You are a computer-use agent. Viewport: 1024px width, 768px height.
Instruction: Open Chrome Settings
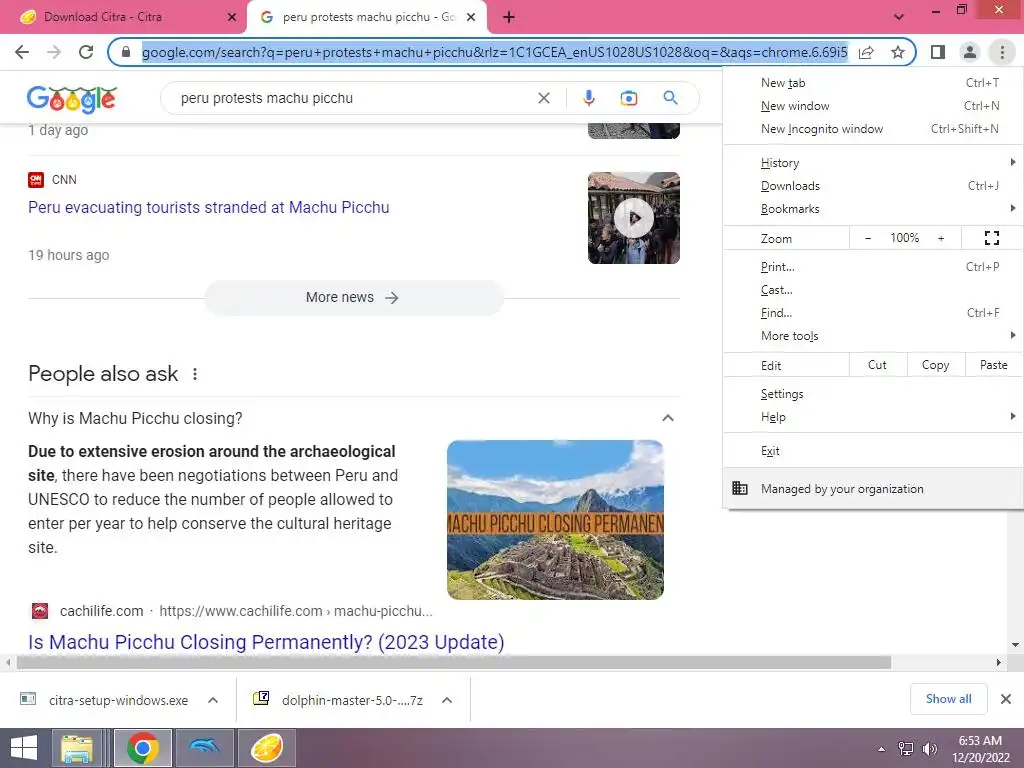[x=872, y=394]
